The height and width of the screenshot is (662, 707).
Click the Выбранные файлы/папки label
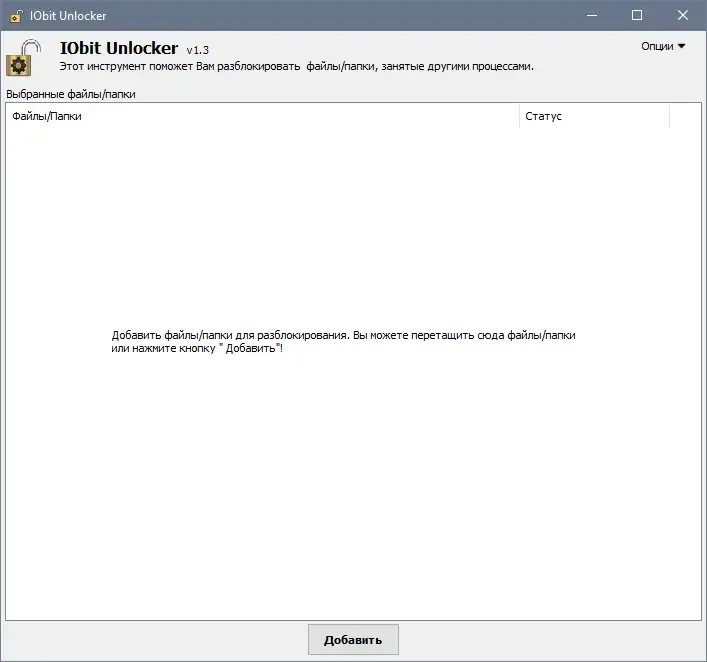(71, 94)
